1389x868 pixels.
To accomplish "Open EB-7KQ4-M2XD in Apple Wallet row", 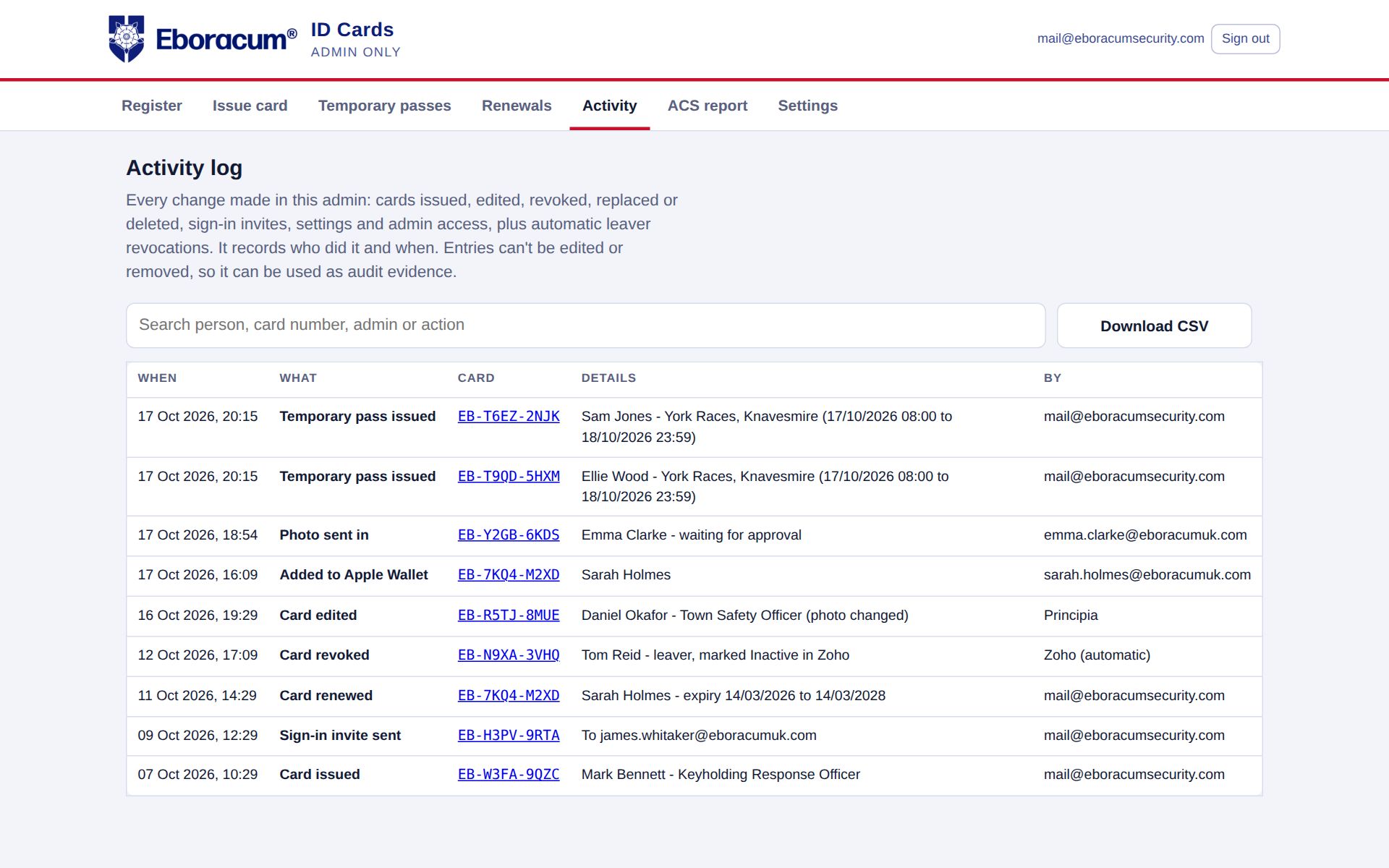I will 509,575.
